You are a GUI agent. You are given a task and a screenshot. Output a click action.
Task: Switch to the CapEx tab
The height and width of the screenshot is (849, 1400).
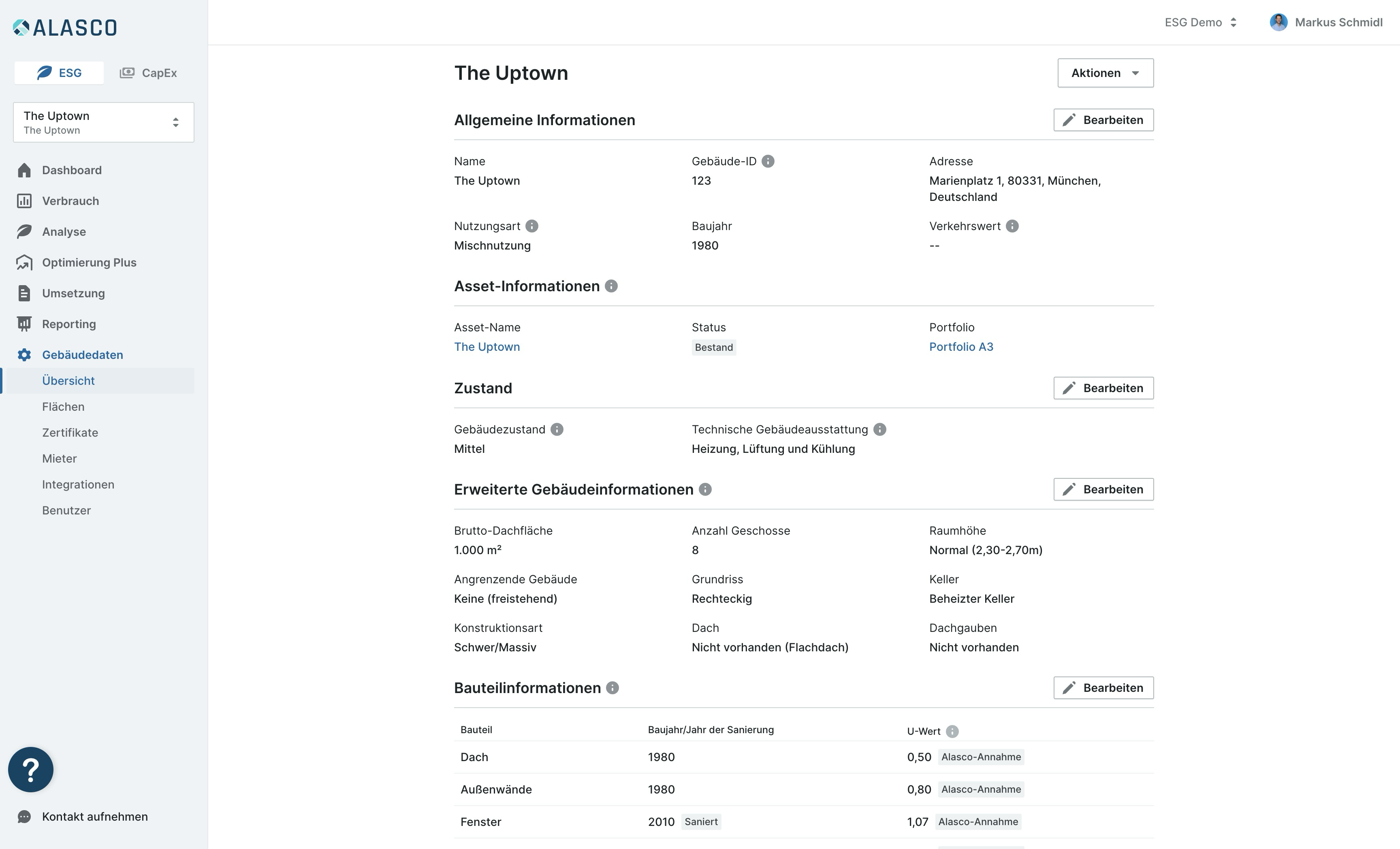pyautogui.click(x=148, y=73)
